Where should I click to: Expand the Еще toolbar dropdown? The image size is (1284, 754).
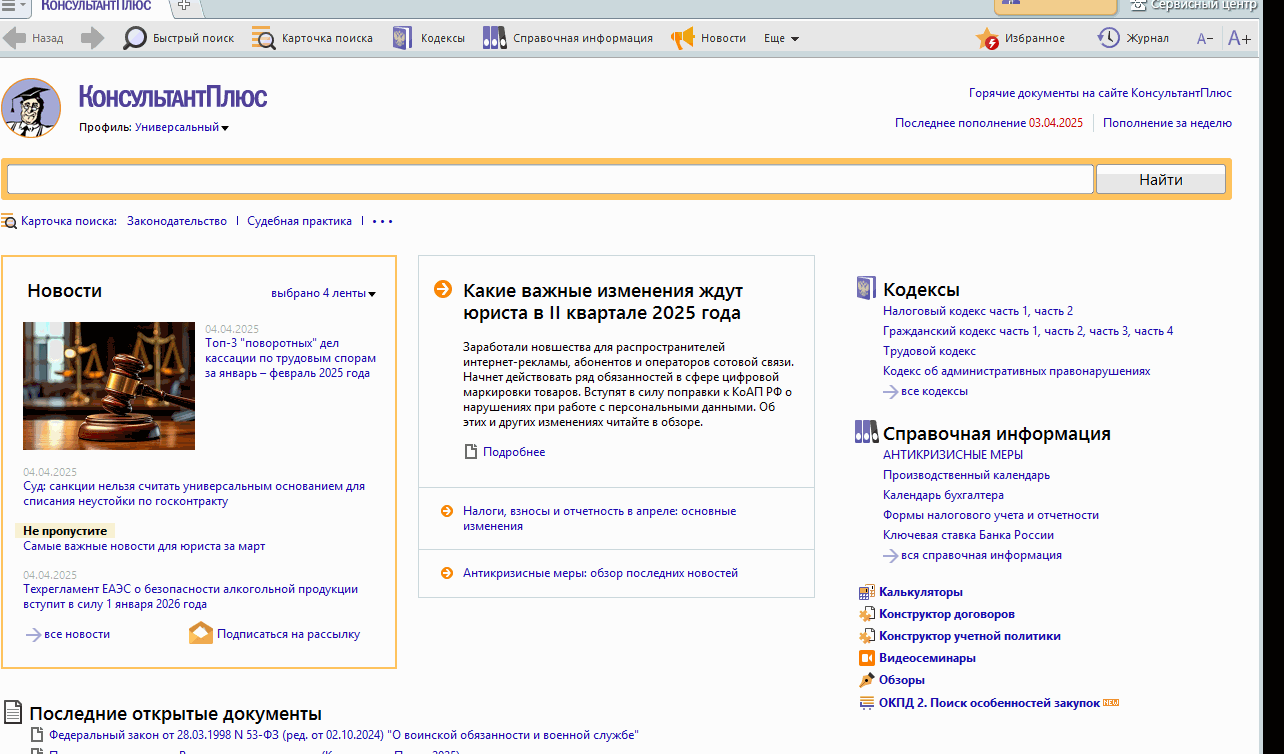781,38
